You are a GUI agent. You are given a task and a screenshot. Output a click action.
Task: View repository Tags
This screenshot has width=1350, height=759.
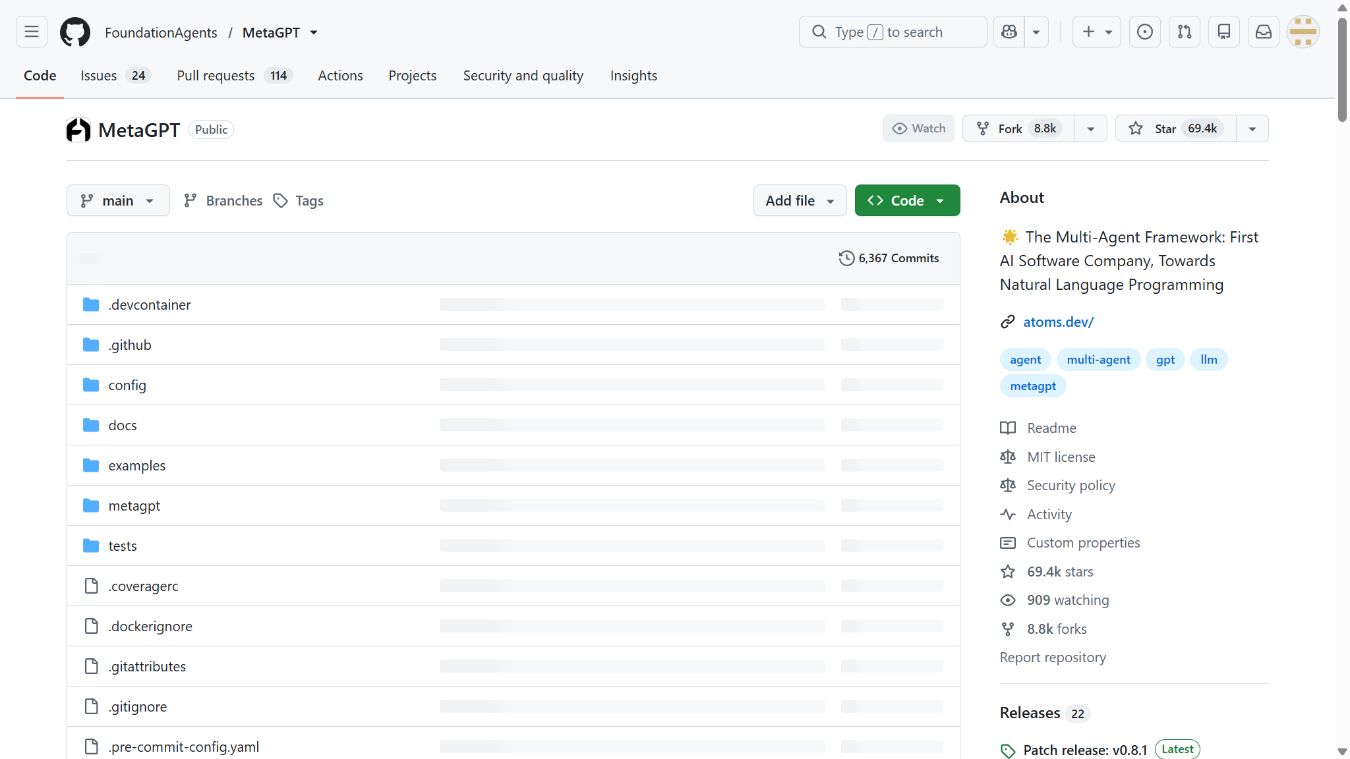(298, 201)
